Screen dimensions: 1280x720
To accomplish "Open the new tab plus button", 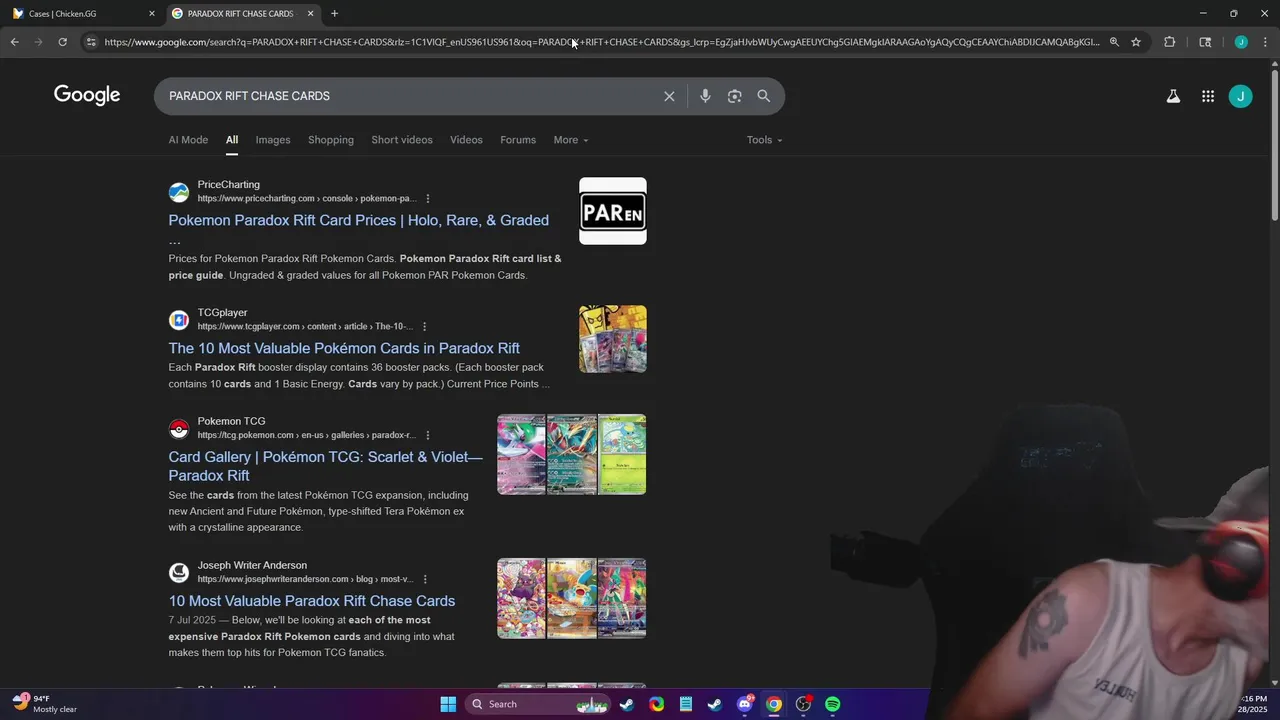I will coord(334,13).
